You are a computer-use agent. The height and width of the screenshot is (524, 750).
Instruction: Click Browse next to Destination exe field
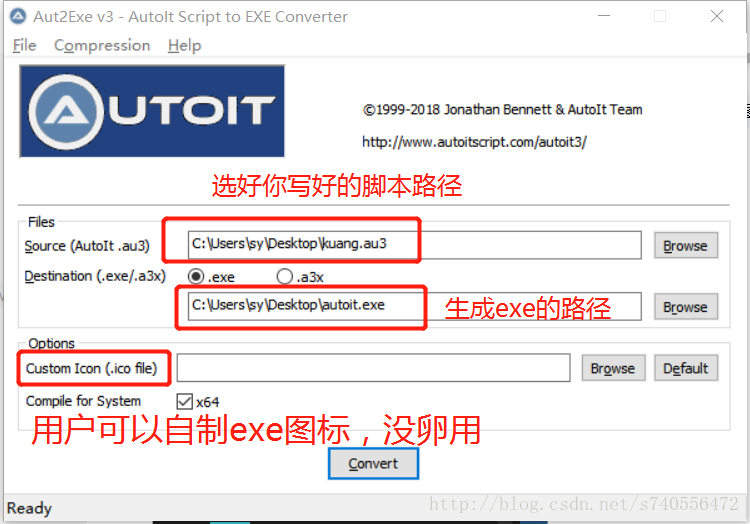click(686, 306)
